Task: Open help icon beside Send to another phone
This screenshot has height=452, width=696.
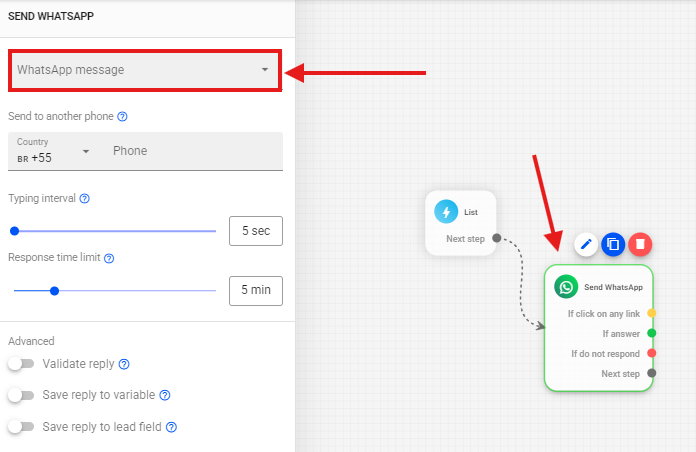Action: (x=123, y=117)
